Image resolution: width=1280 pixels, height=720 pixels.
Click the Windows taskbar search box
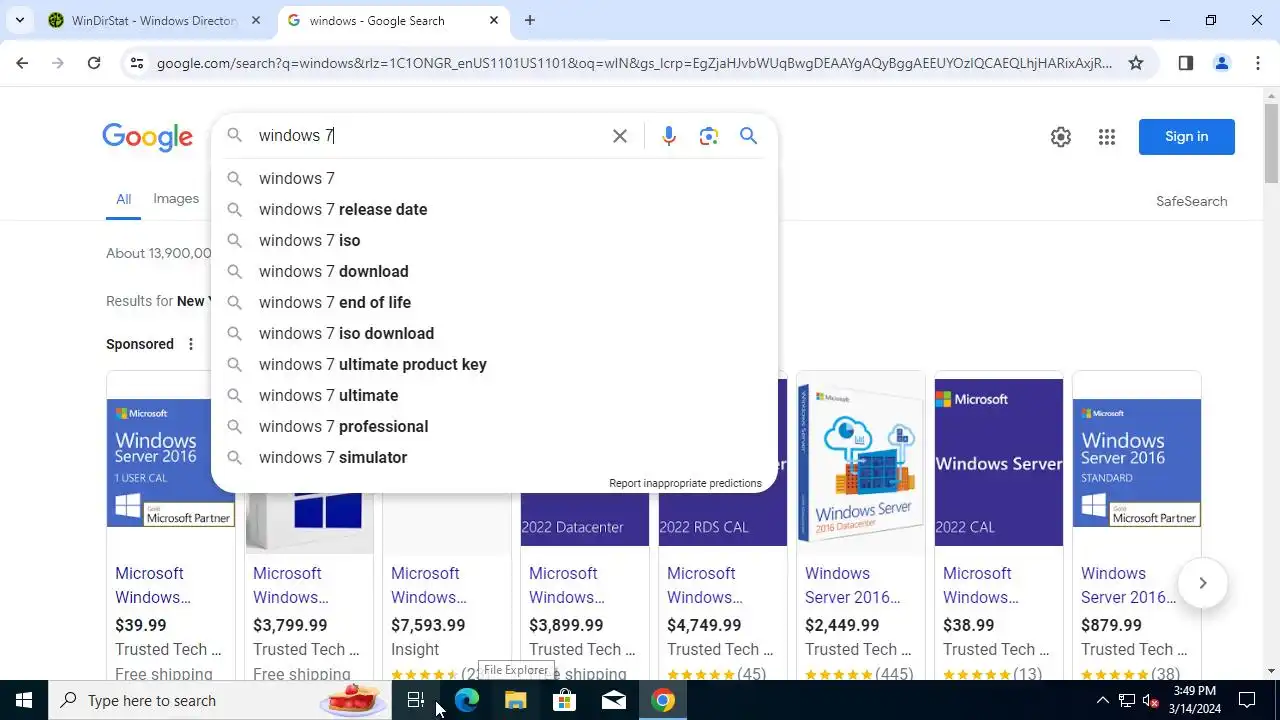click(x=220, y=700)
